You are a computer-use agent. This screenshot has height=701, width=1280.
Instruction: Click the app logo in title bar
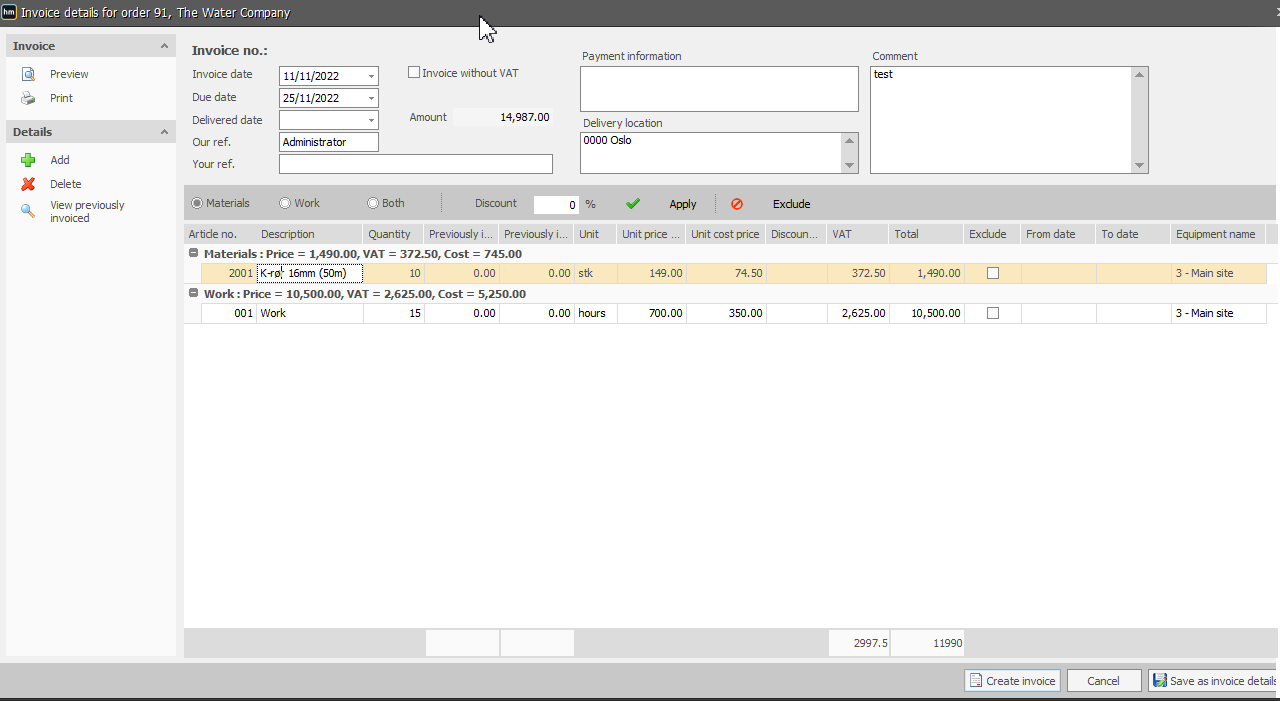click(x=9, y=12)
